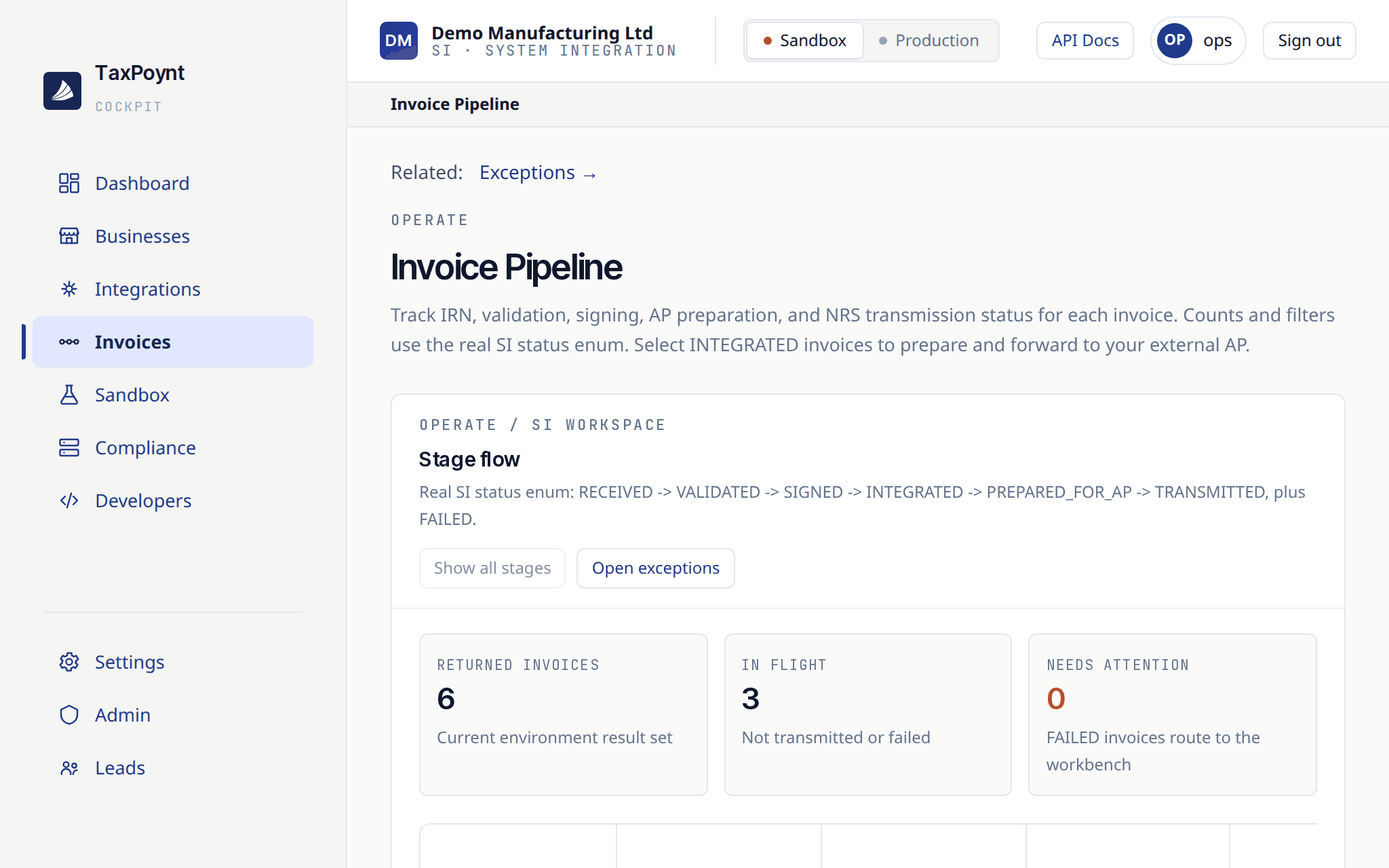Click the Leads people icon

tap(69, 768)
